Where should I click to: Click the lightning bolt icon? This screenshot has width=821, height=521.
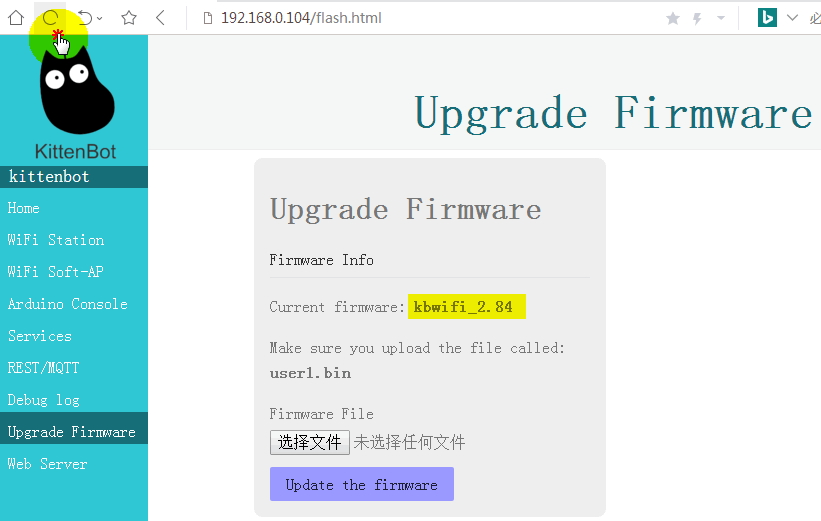[697, 19]
